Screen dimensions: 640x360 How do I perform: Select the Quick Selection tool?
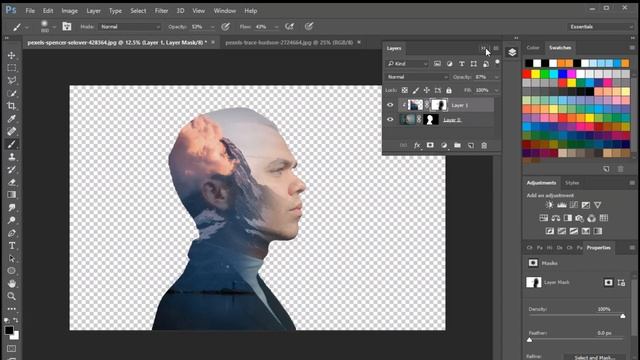[x=11, y=93]
